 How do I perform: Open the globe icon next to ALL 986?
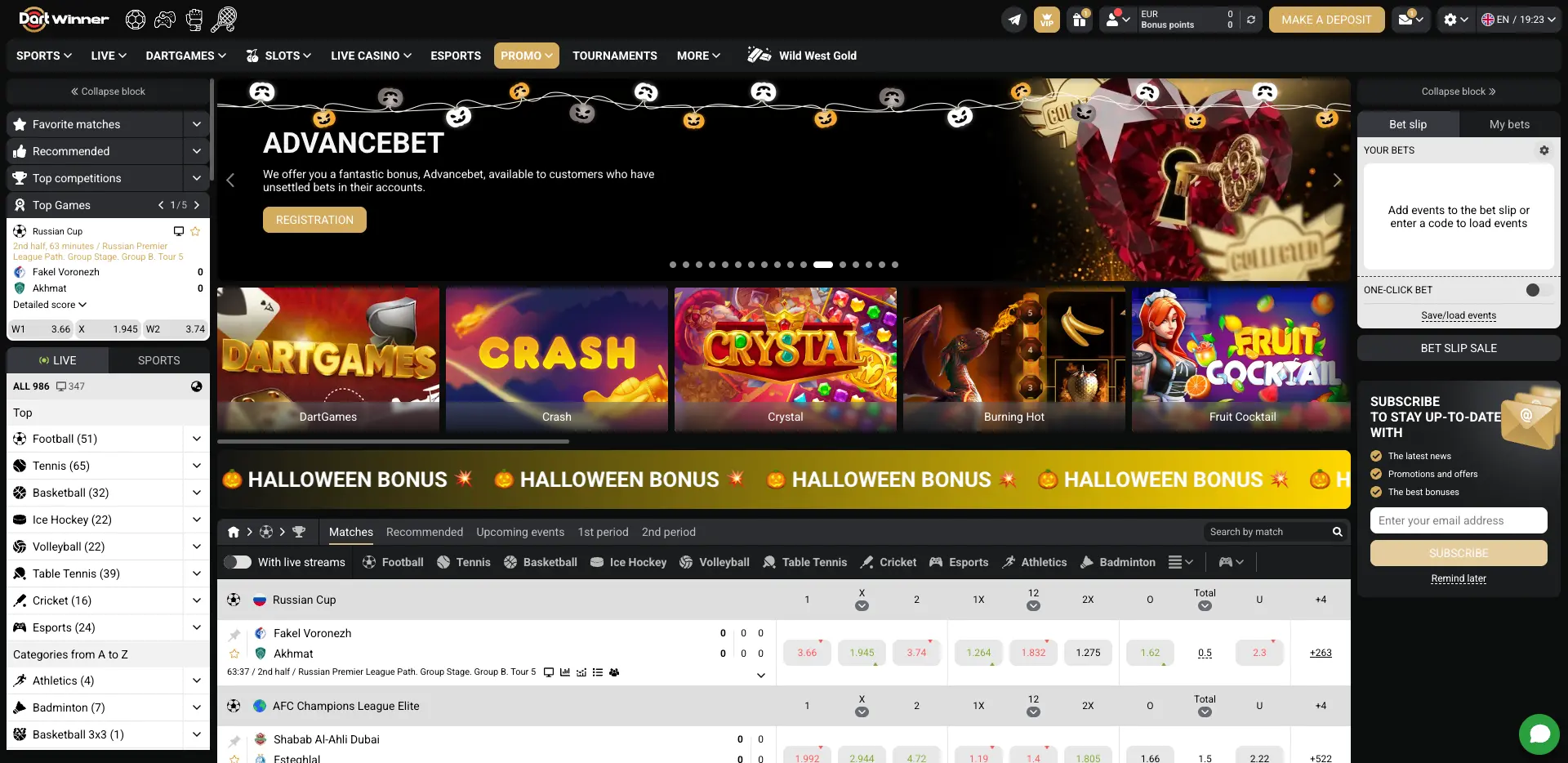pos(197,386)
